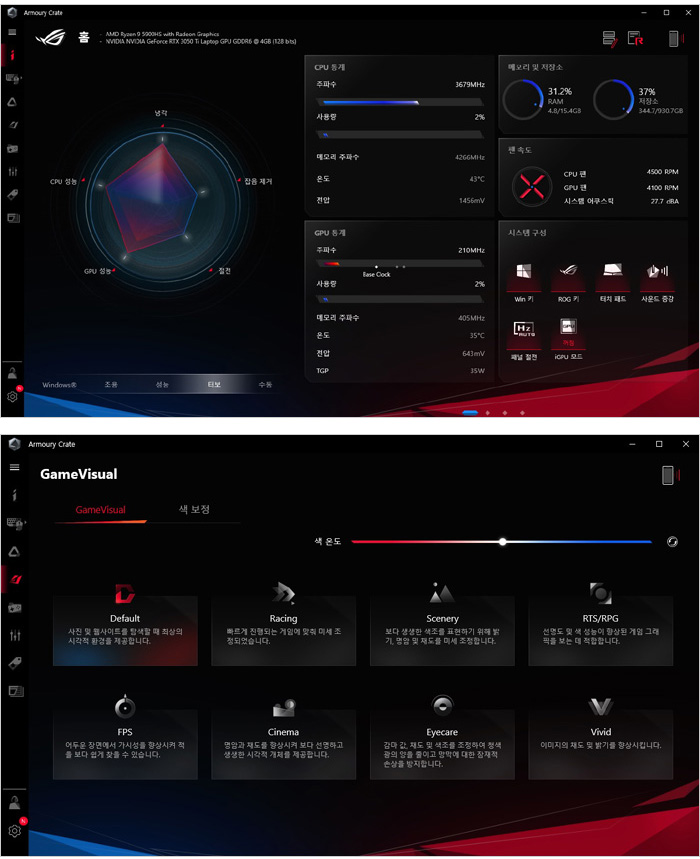Open Scenario Profiles sliders icon in GameVisual window
The image size is (700, 859).
15,635
